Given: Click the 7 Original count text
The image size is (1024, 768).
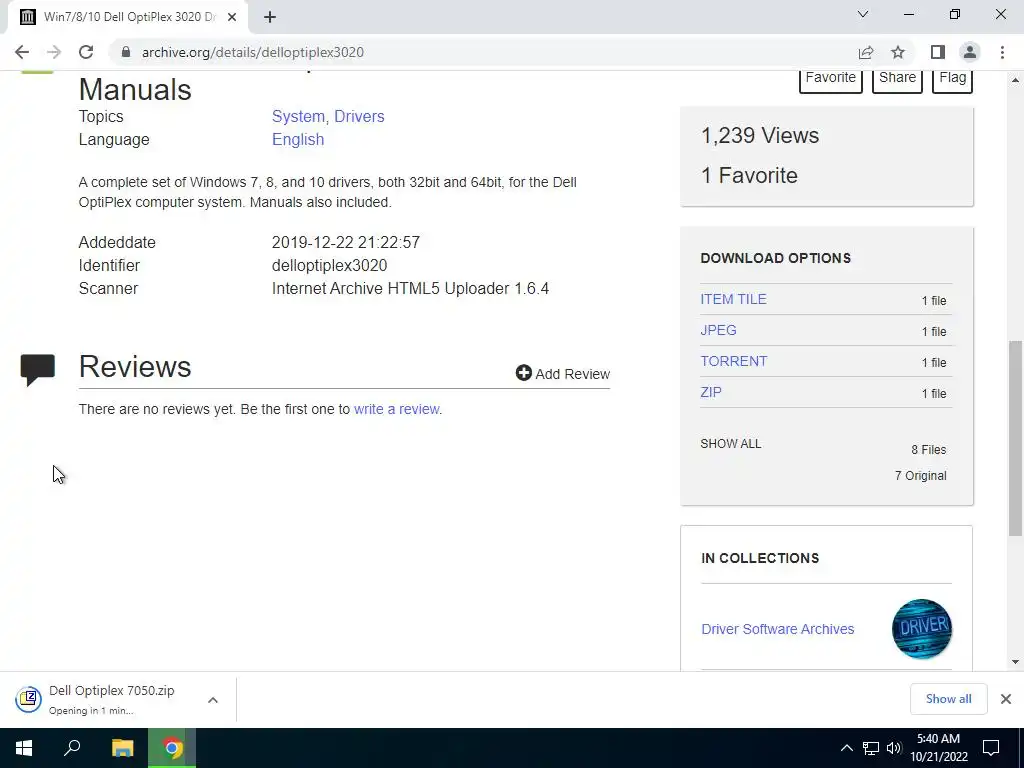Looking at the screenshot, I should (920, 476).
